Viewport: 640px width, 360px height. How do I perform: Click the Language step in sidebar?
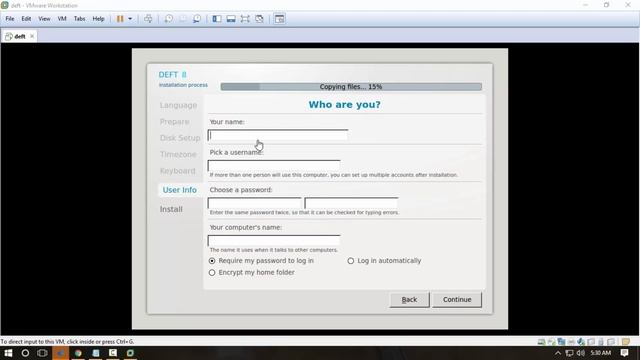[x=178, y=105]
